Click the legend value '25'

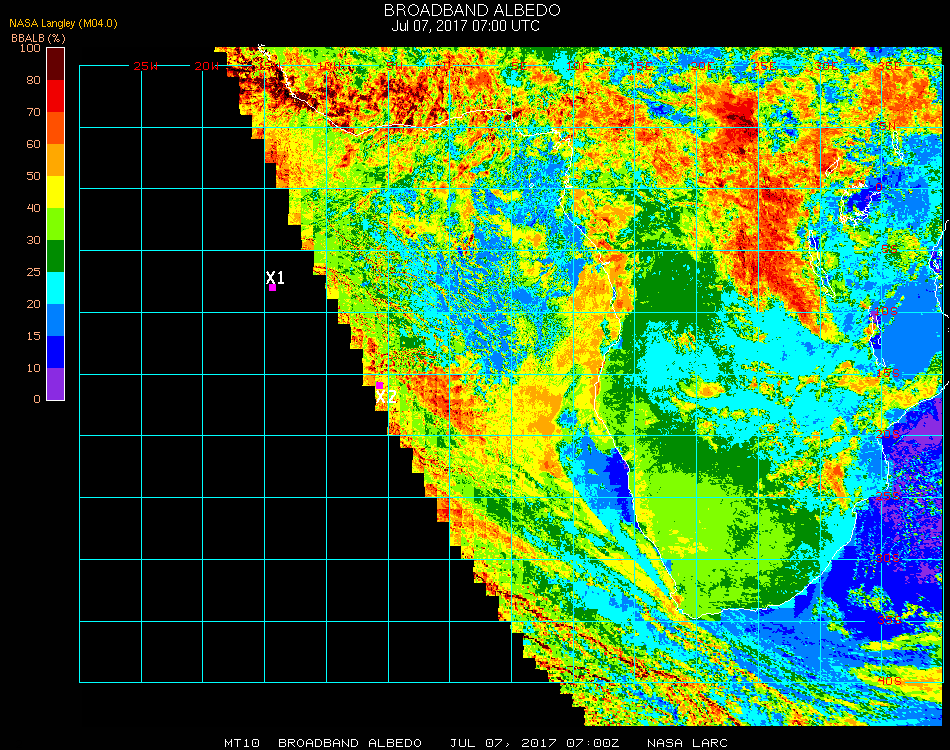33,273
